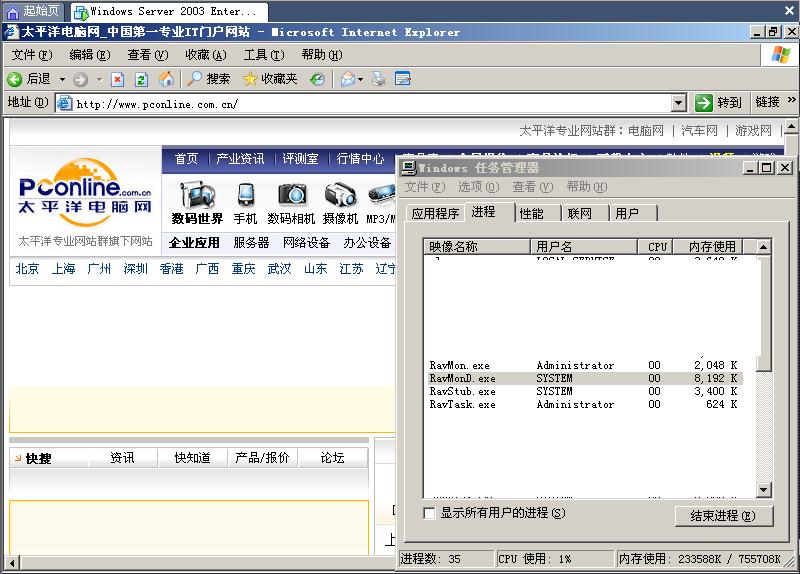Open the 广州 city link

point(99,268)
